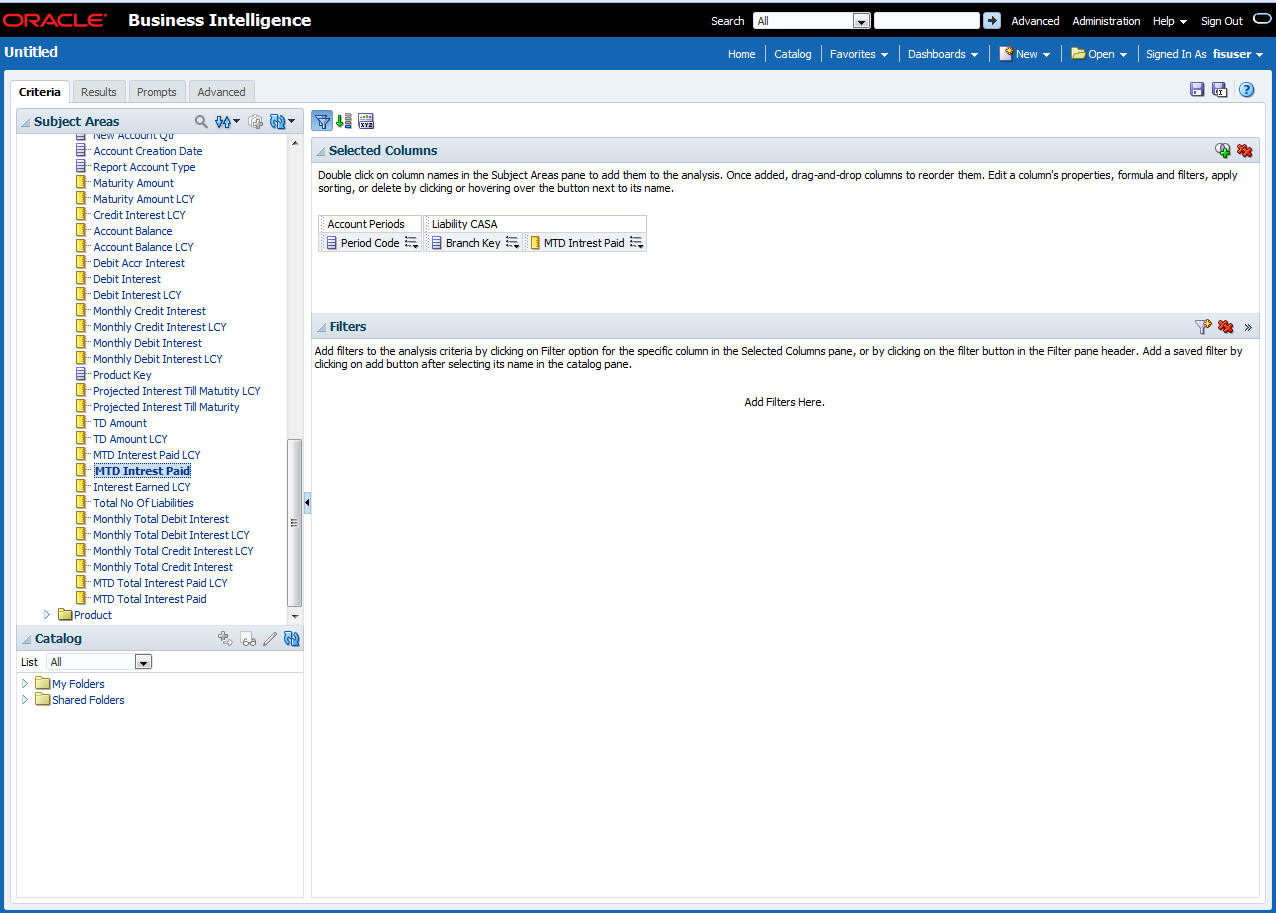Open the Help dropdown menu
The height and width of the screenshot is (913, 1276).
tap(1170, 20)
